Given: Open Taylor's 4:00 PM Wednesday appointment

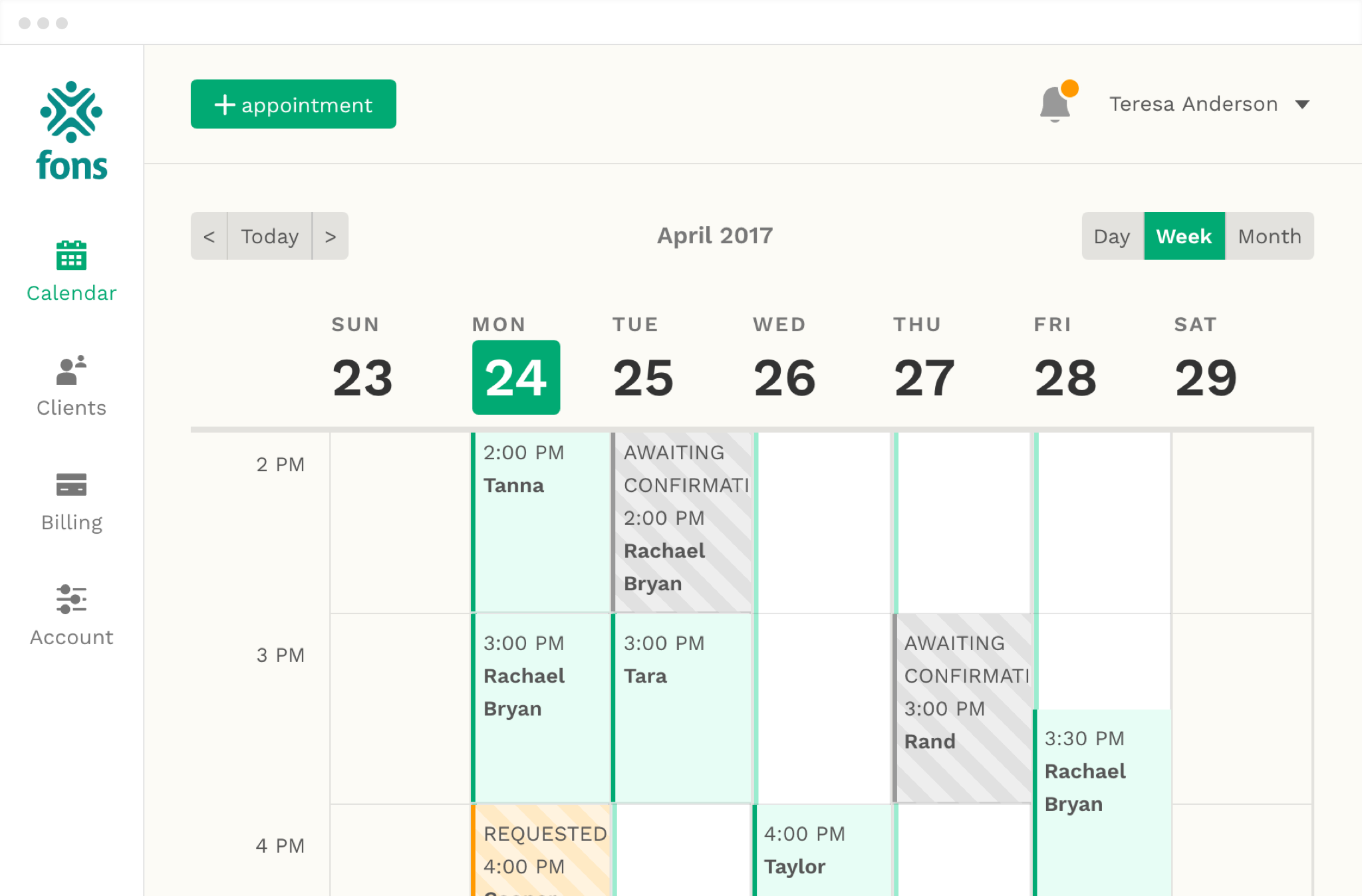Looking at the screenshot, I should 822,851.
